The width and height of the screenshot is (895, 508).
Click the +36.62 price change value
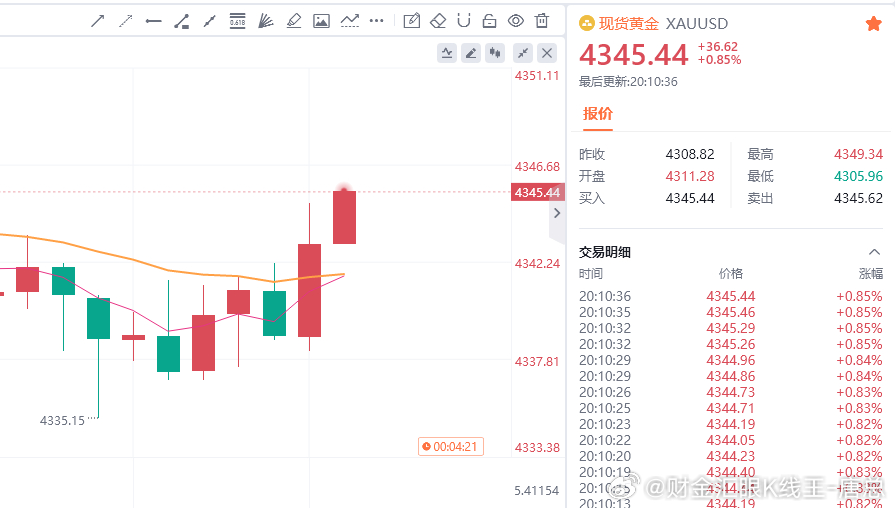(717, 47)
